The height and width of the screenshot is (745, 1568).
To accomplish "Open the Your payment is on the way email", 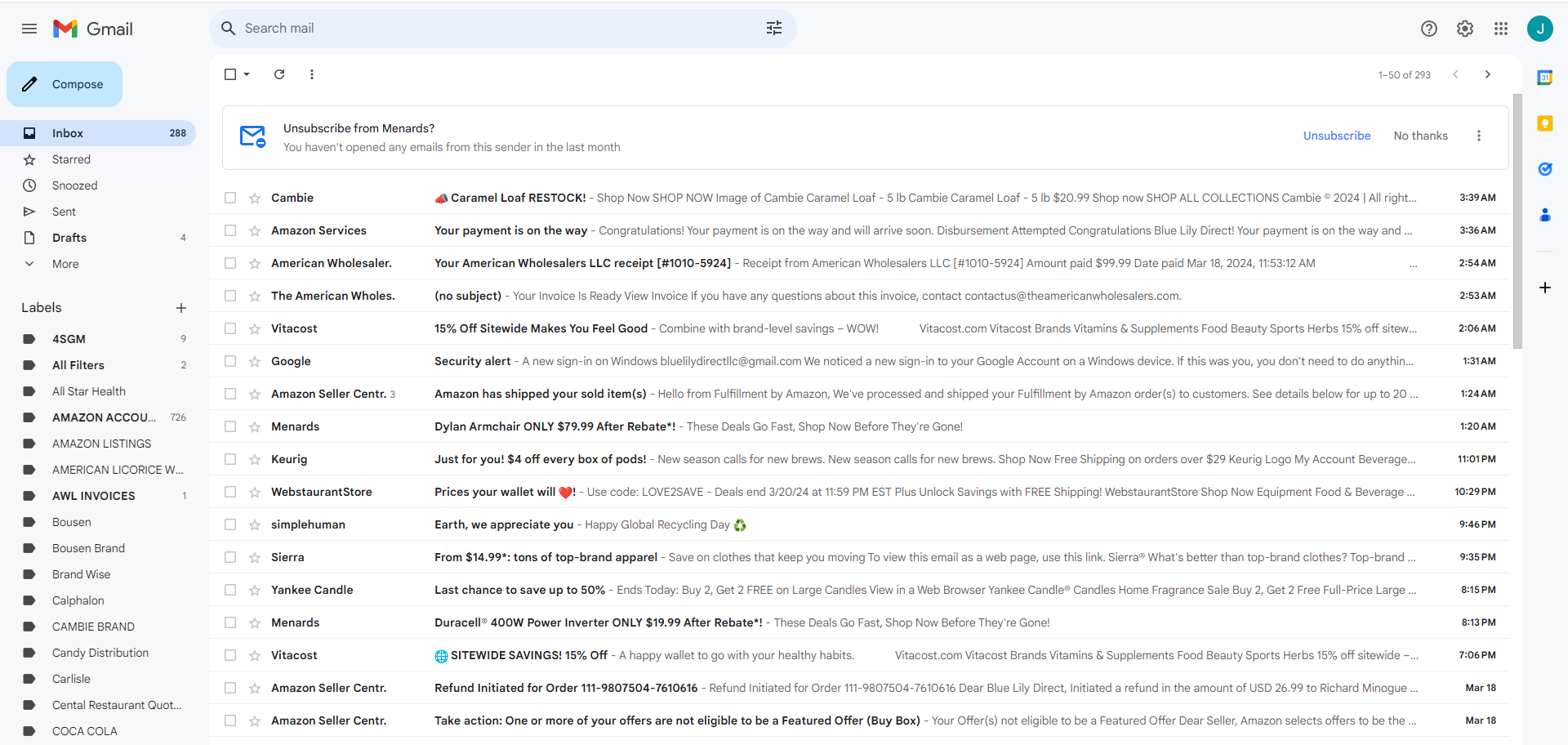I will click(859, 230).
